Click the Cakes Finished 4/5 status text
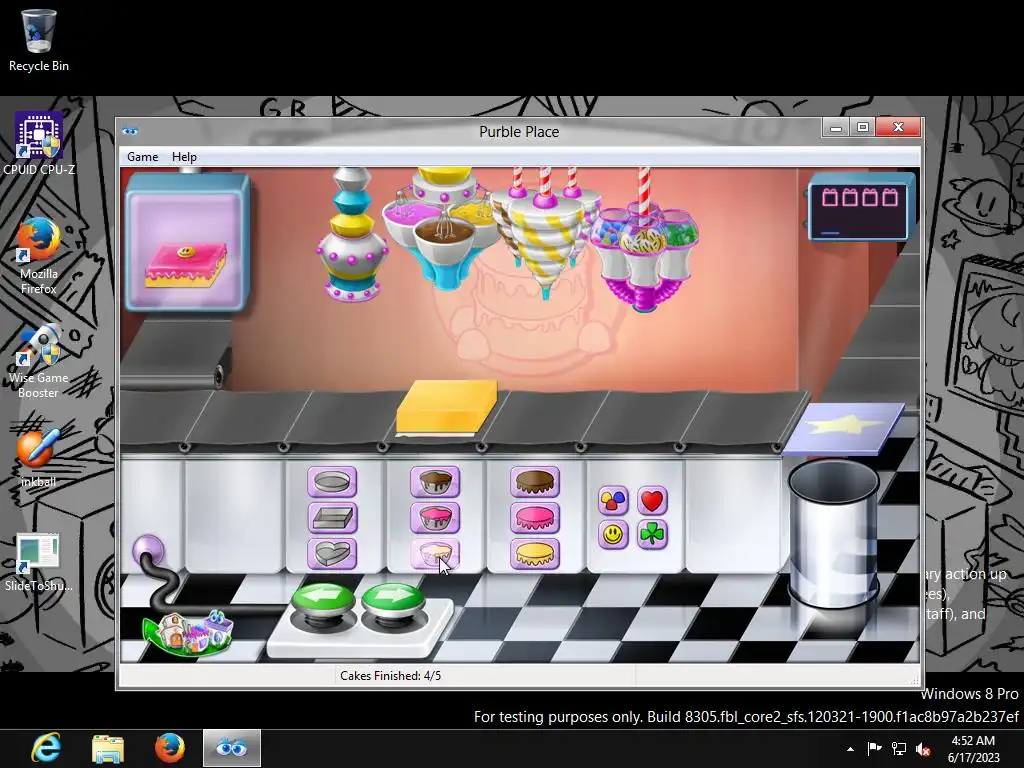1024x768 pixels. tap(391, 675)
